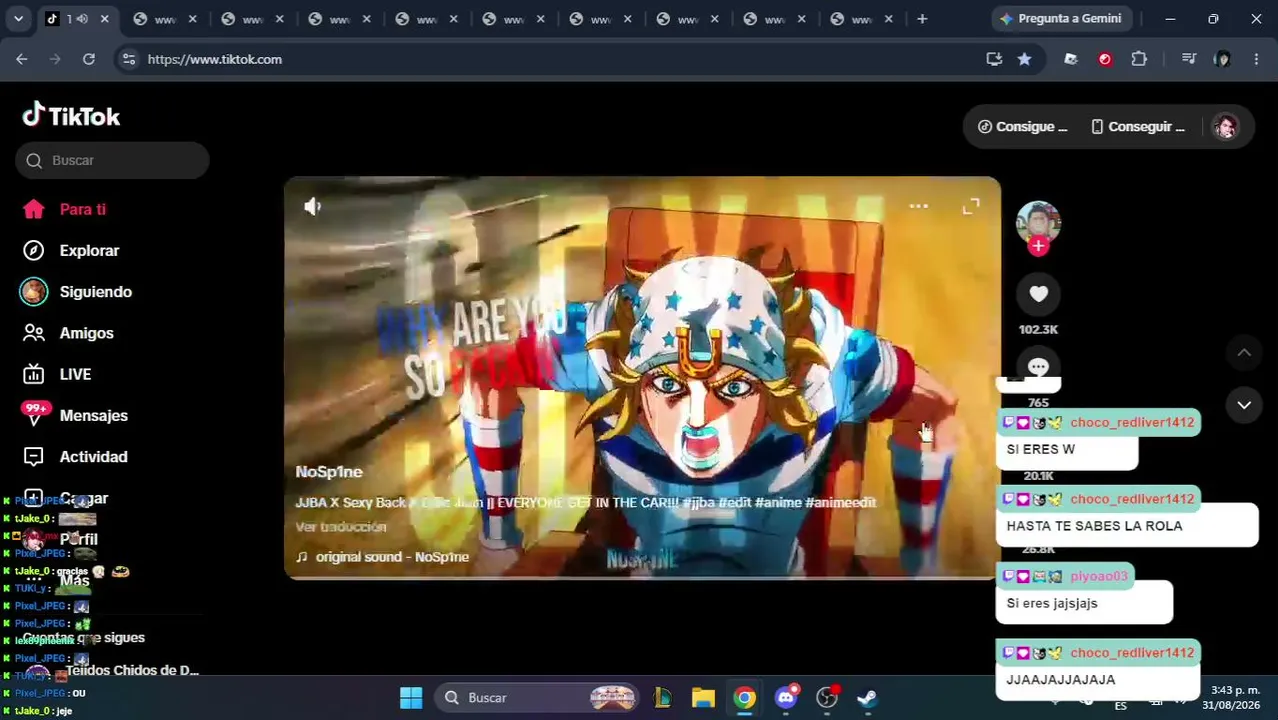Click Pregunta a Gemini button

(x=1060, y=18)
